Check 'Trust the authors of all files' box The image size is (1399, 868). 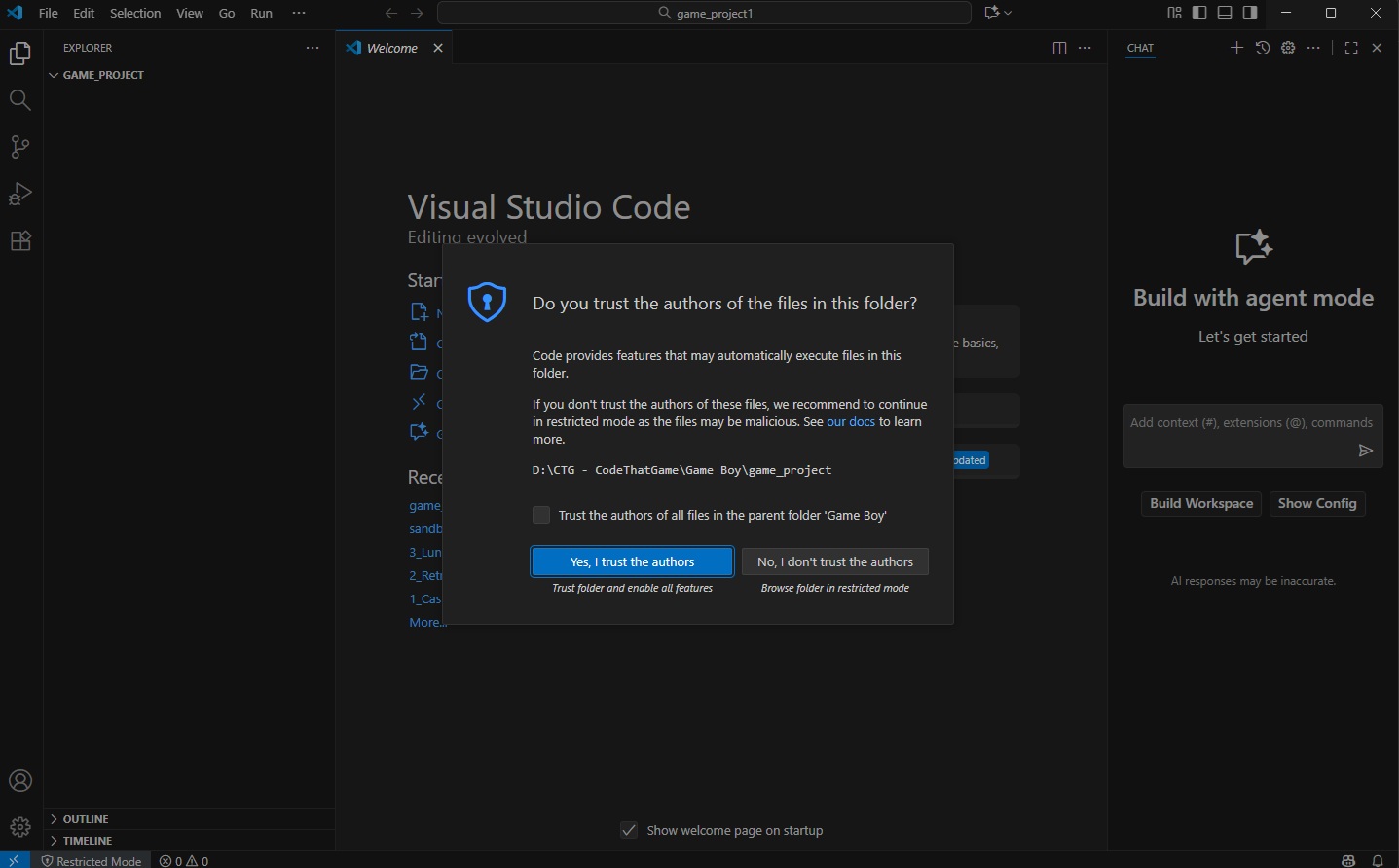pyautogui.click(x=541, y=515)
